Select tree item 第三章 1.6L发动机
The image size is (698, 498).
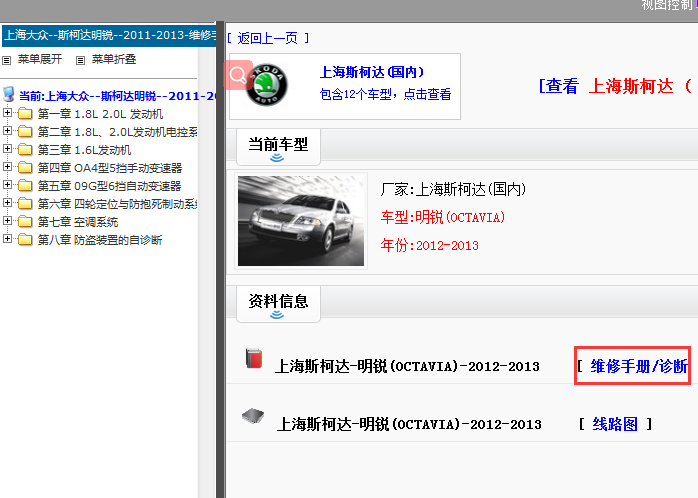click(84, 150)
